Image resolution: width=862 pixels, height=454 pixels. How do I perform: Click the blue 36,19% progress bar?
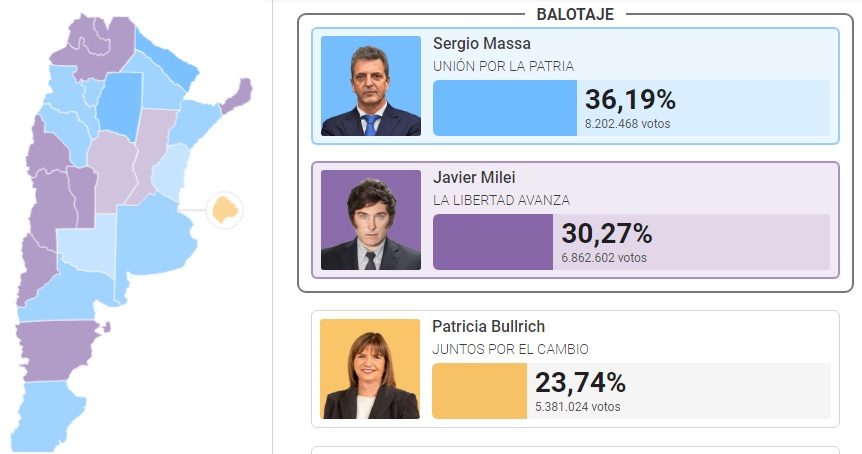point(505,108)
